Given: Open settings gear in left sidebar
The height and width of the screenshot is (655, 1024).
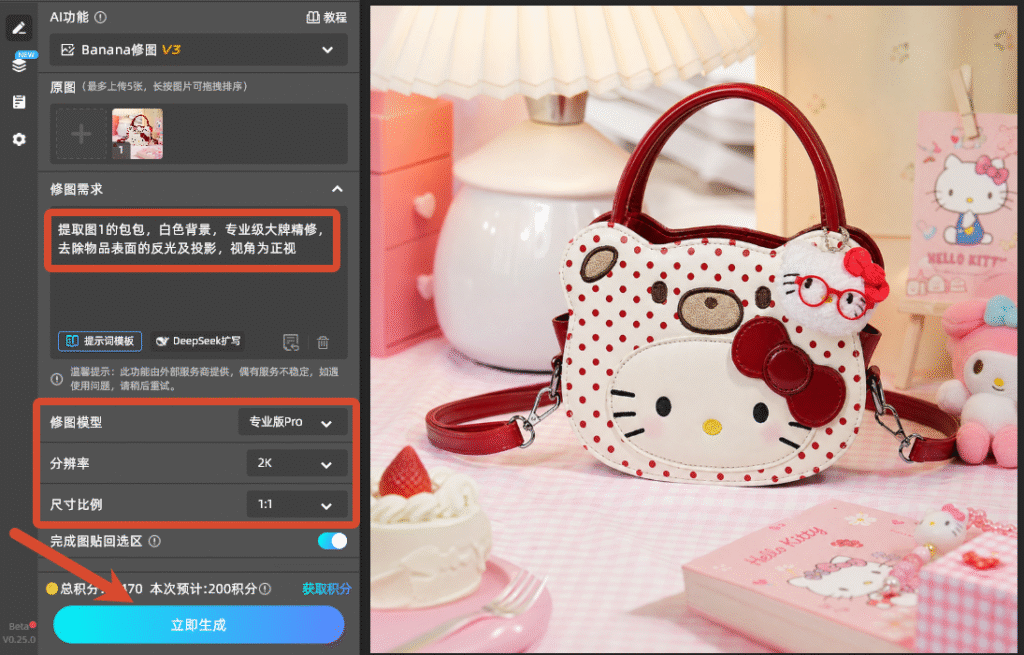Looking at the screenshot, I should (x=19, y=139).
